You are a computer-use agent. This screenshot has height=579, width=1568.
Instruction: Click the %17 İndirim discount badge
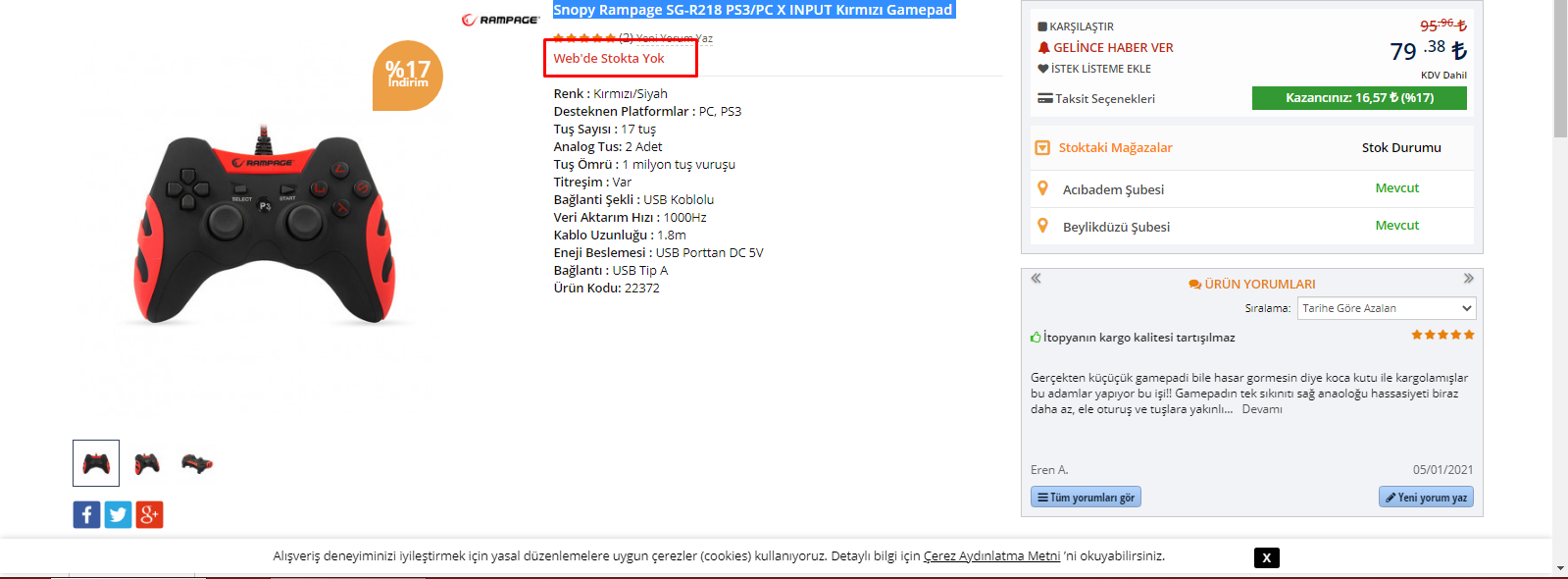click(x=408, y=75)
